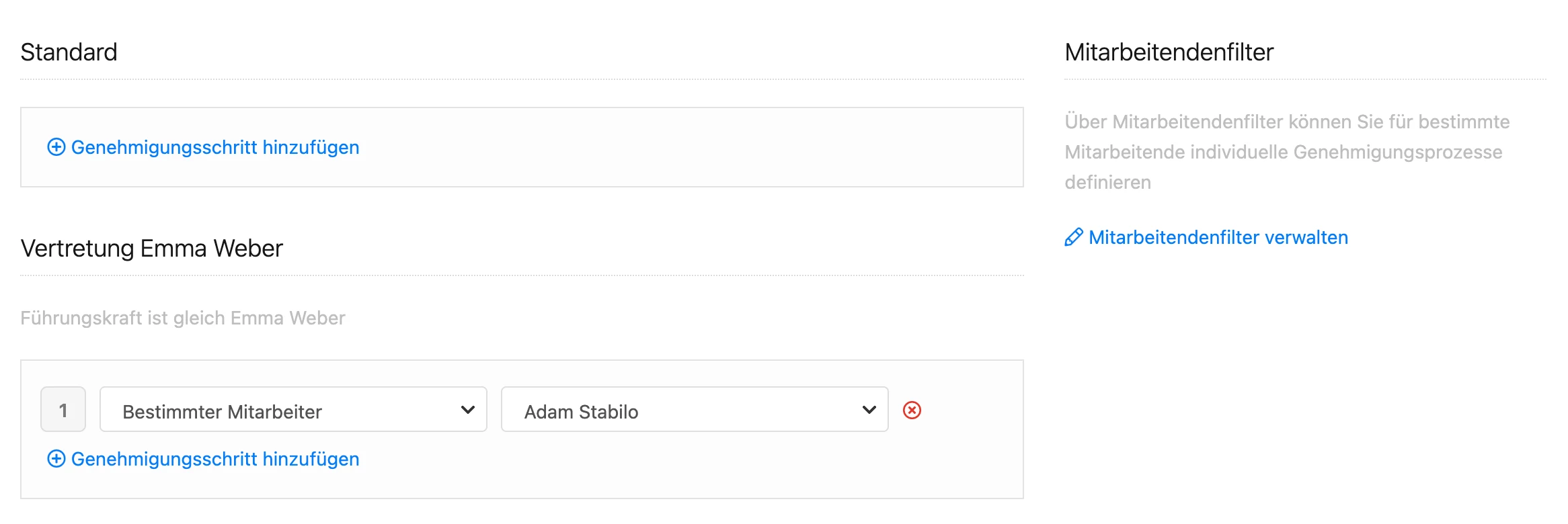Screen dimensions: 1568x524
Task: Select the Vertretung Emma Weber heading
Action: 152,249
